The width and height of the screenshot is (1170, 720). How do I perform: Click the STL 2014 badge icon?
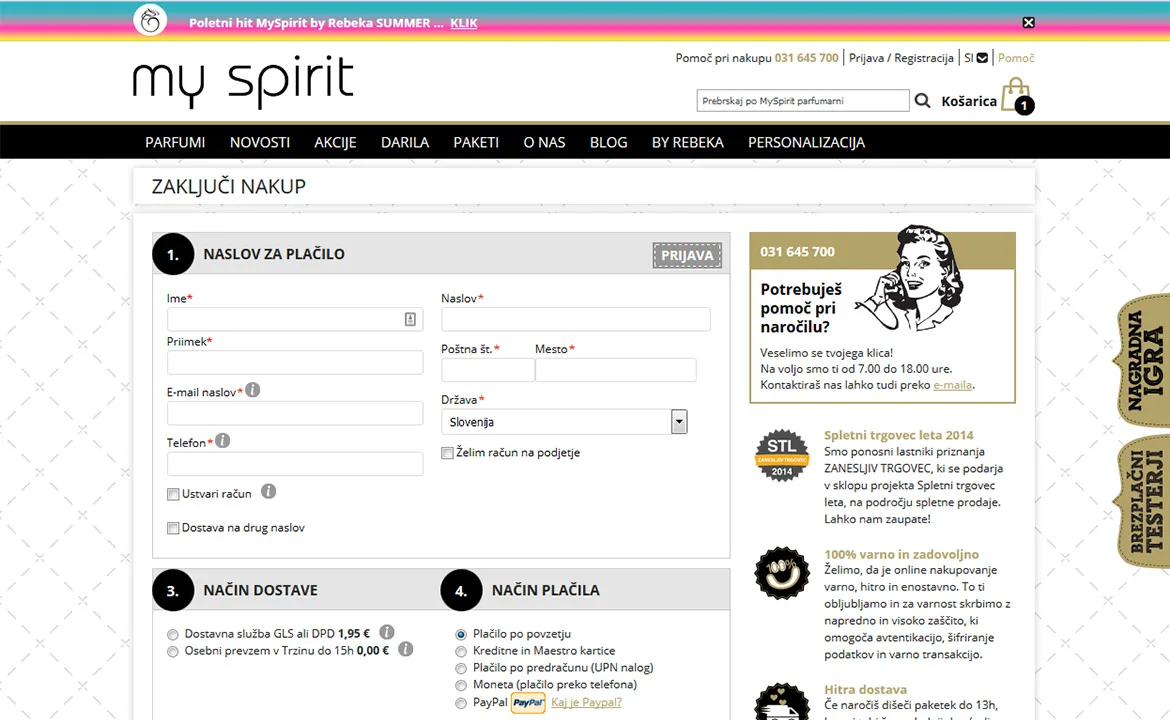click(x=782, y=454)
